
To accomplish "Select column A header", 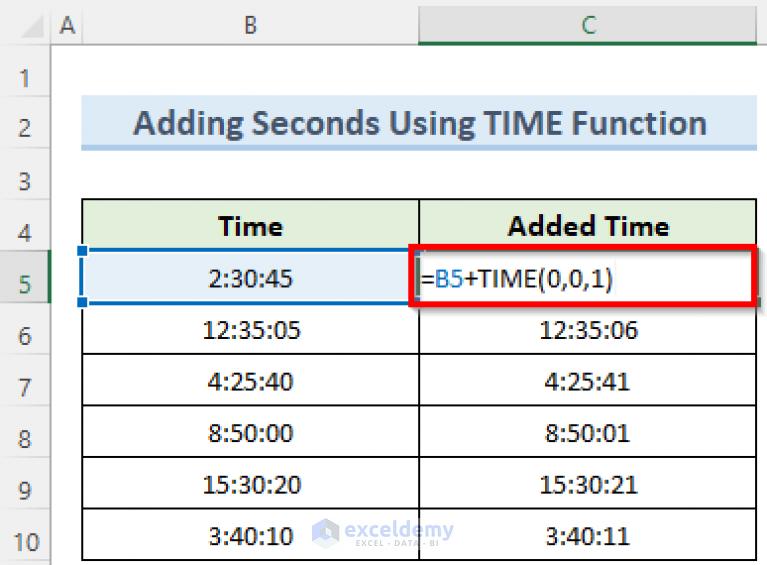I will 67,24.
